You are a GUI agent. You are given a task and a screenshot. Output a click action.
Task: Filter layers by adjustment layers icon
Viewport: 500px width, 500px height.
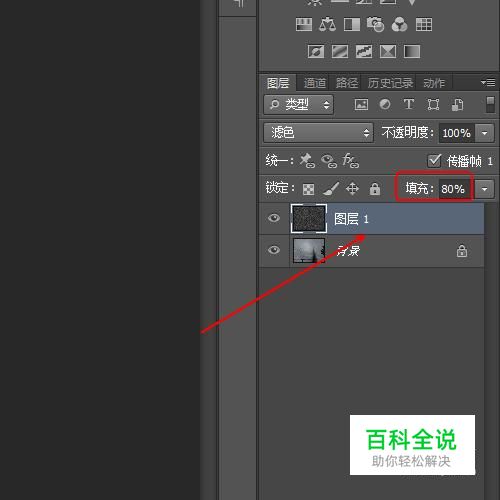click(385, 105)
